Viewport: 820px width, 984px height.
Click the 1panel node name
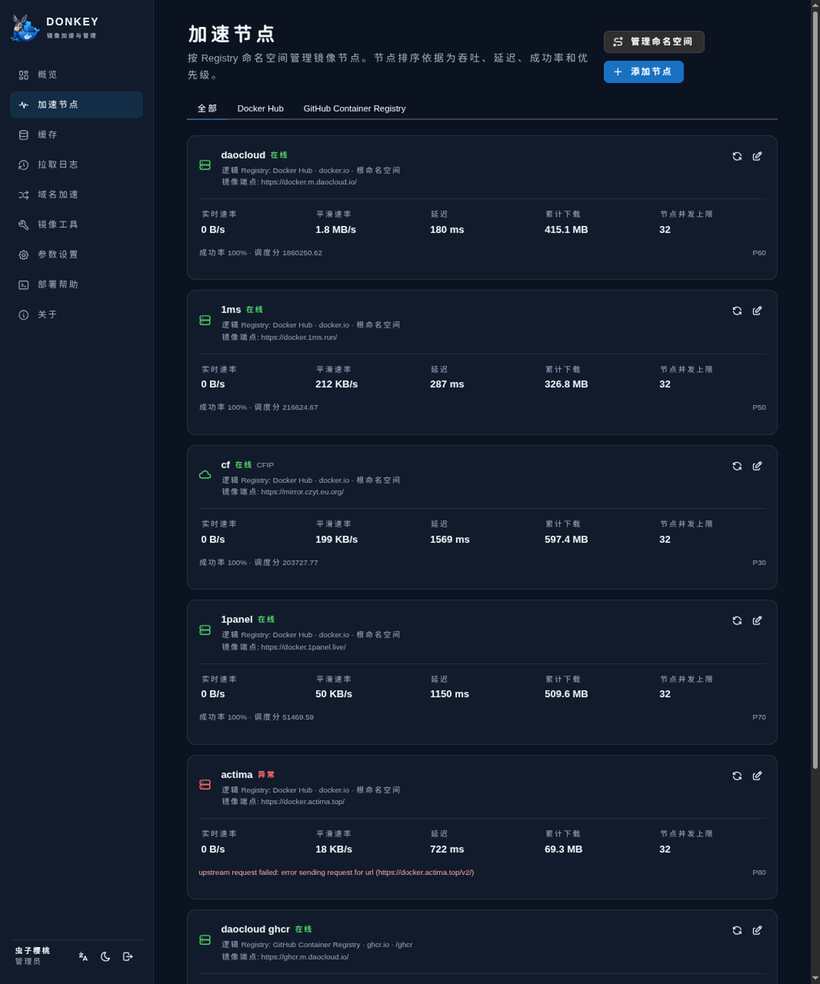[237, 619]
